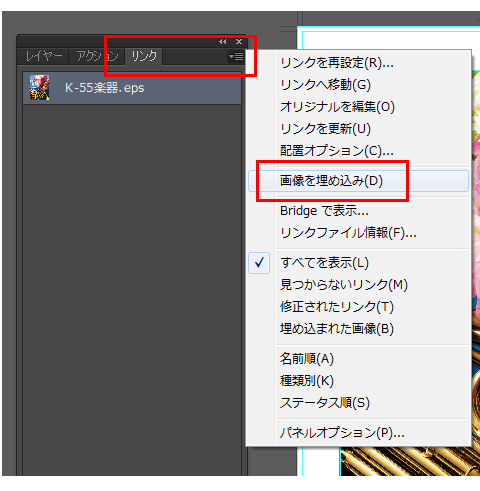Switch to the アクション tab

pos(97,56)
